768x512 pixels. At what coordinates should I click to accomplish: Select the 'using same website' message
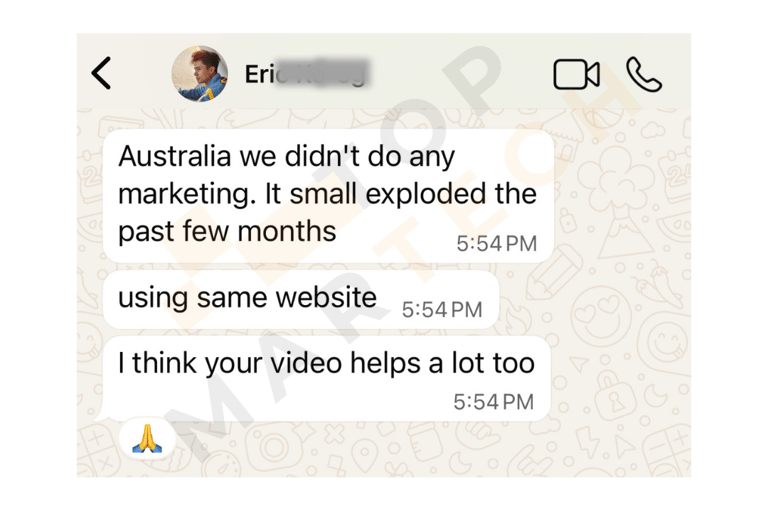click(301, 299)
